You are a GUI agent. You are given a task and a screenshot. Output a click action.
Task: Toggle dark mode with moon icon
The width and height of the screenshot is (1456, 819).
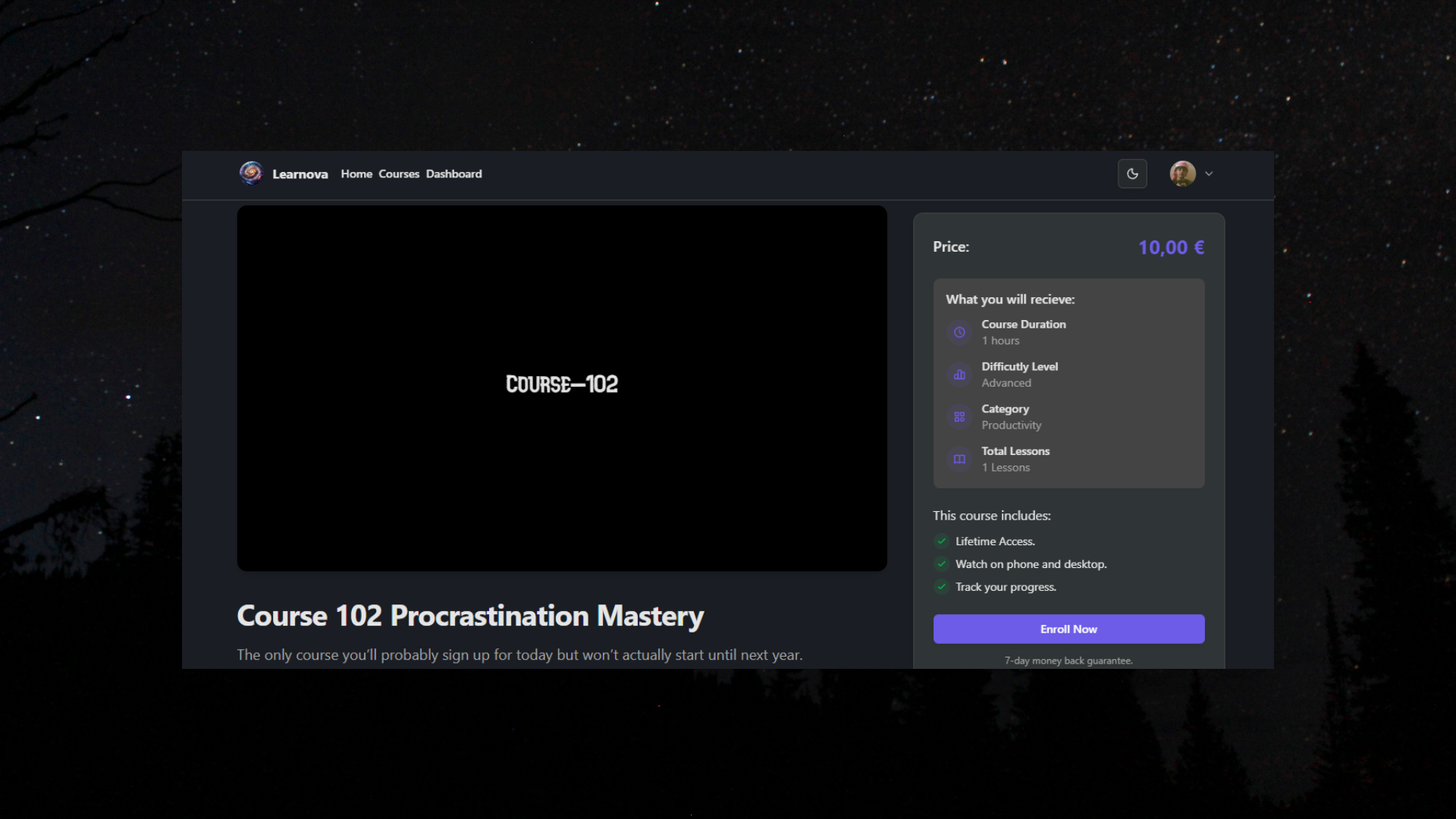click(1132, 174)
